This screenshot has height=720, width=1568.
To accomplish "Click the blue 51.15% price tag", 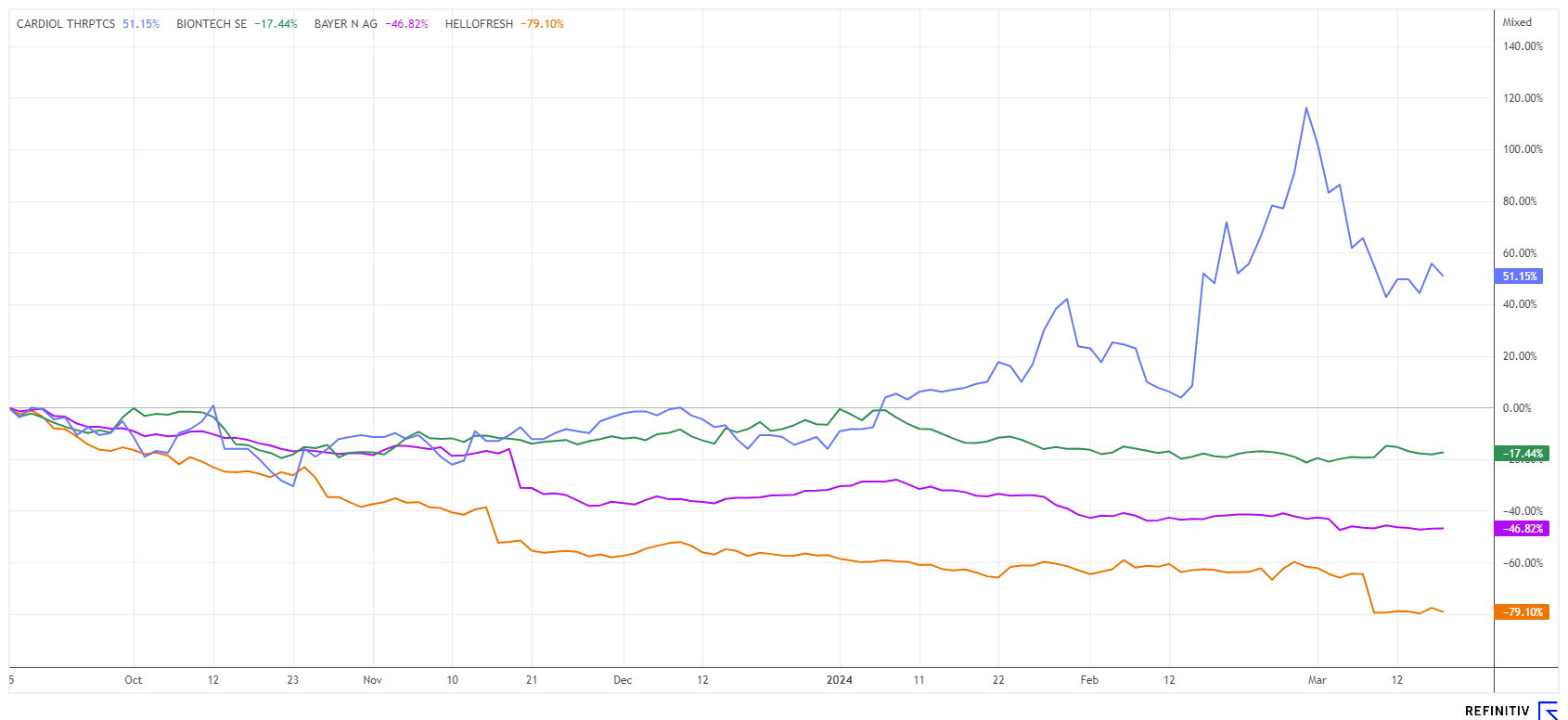I will [x=1520, y=276].
